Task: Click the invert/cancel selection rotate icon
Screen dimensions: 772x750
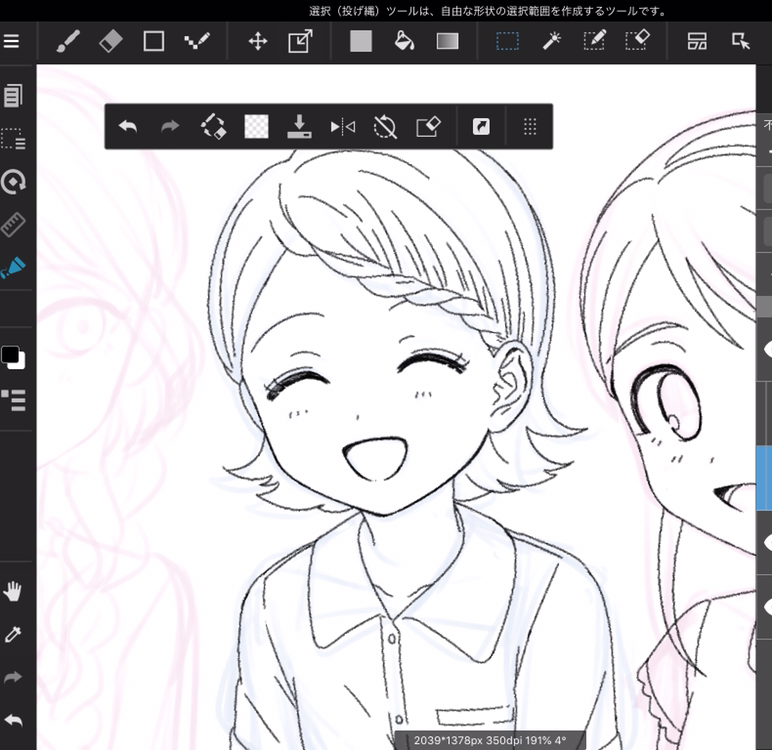Action: pos(385,127)
